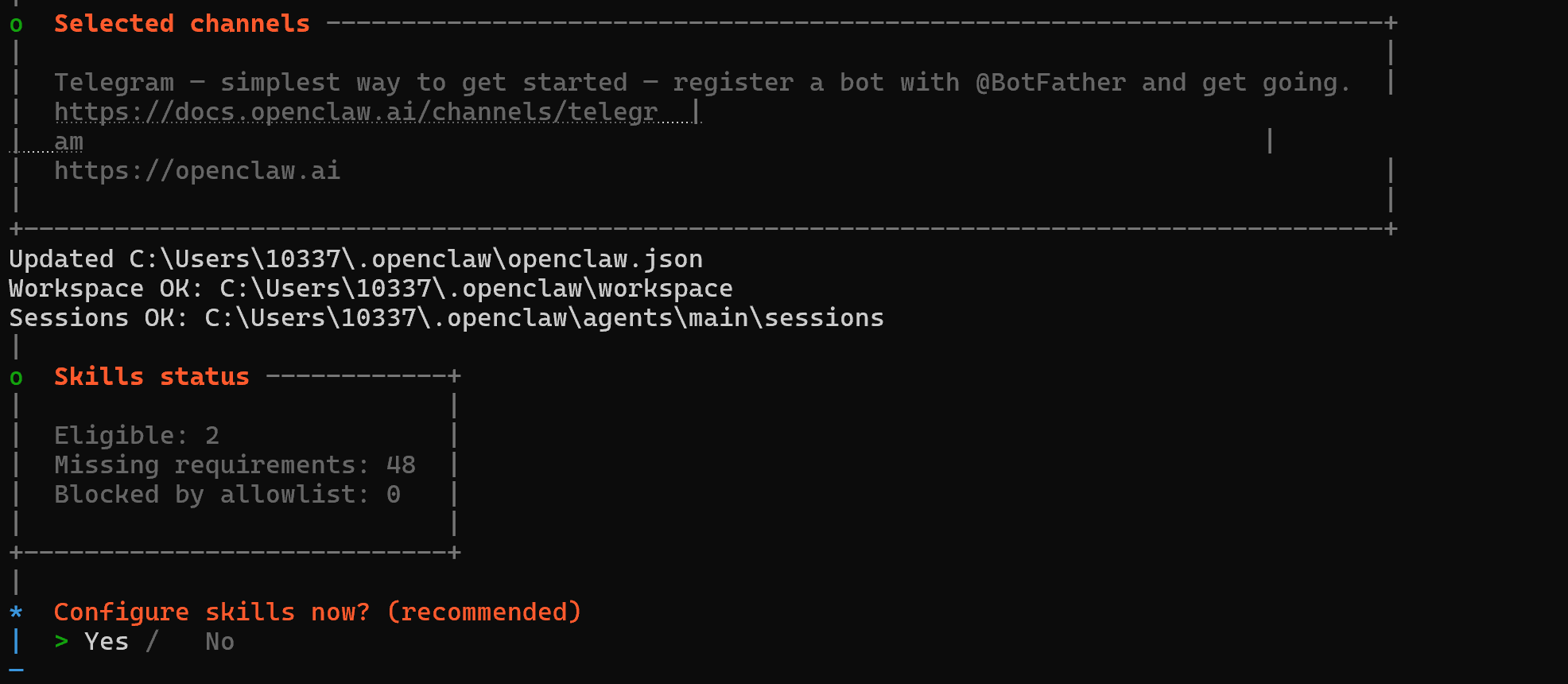This screenshot has height=684, width=1568.
Task: Click the Workspace OK folder path
Action: coord(475,289)
